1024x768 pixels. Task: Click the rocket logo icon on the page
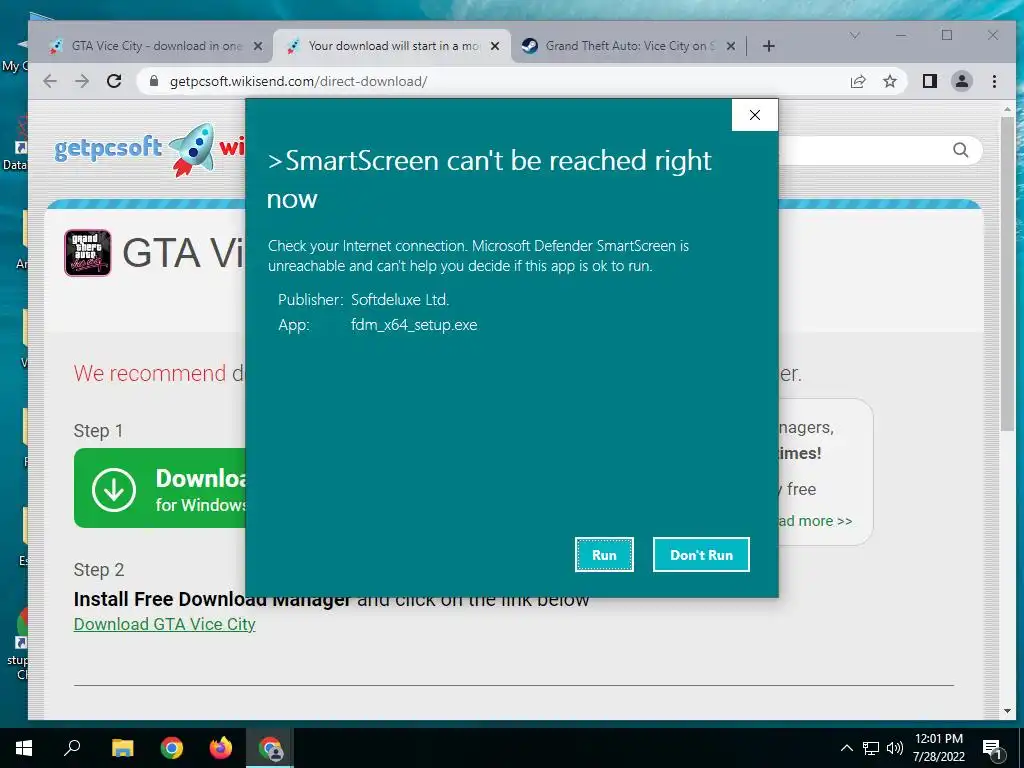coord(194,150)
